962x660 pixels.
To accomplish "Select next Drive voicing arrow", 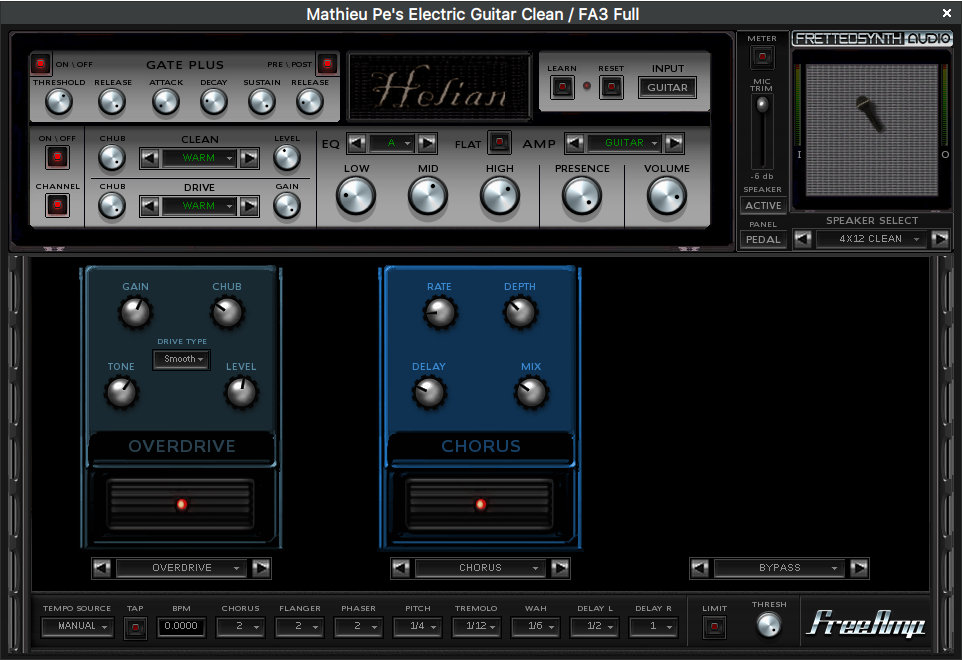I will [249, 206].
